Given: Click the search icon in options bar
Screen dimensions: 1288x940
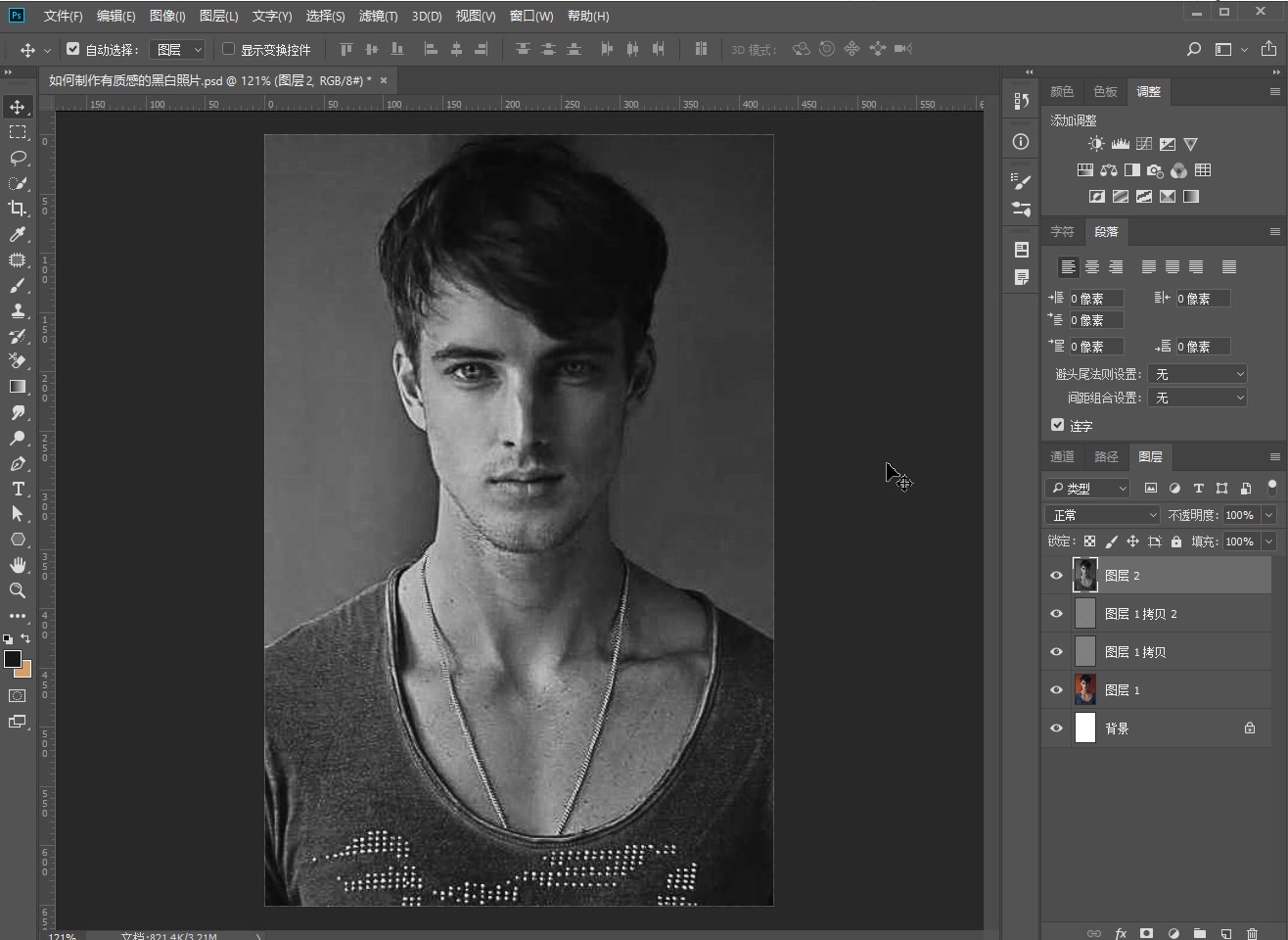Looking at the screenshot, I should point(1194,49).
